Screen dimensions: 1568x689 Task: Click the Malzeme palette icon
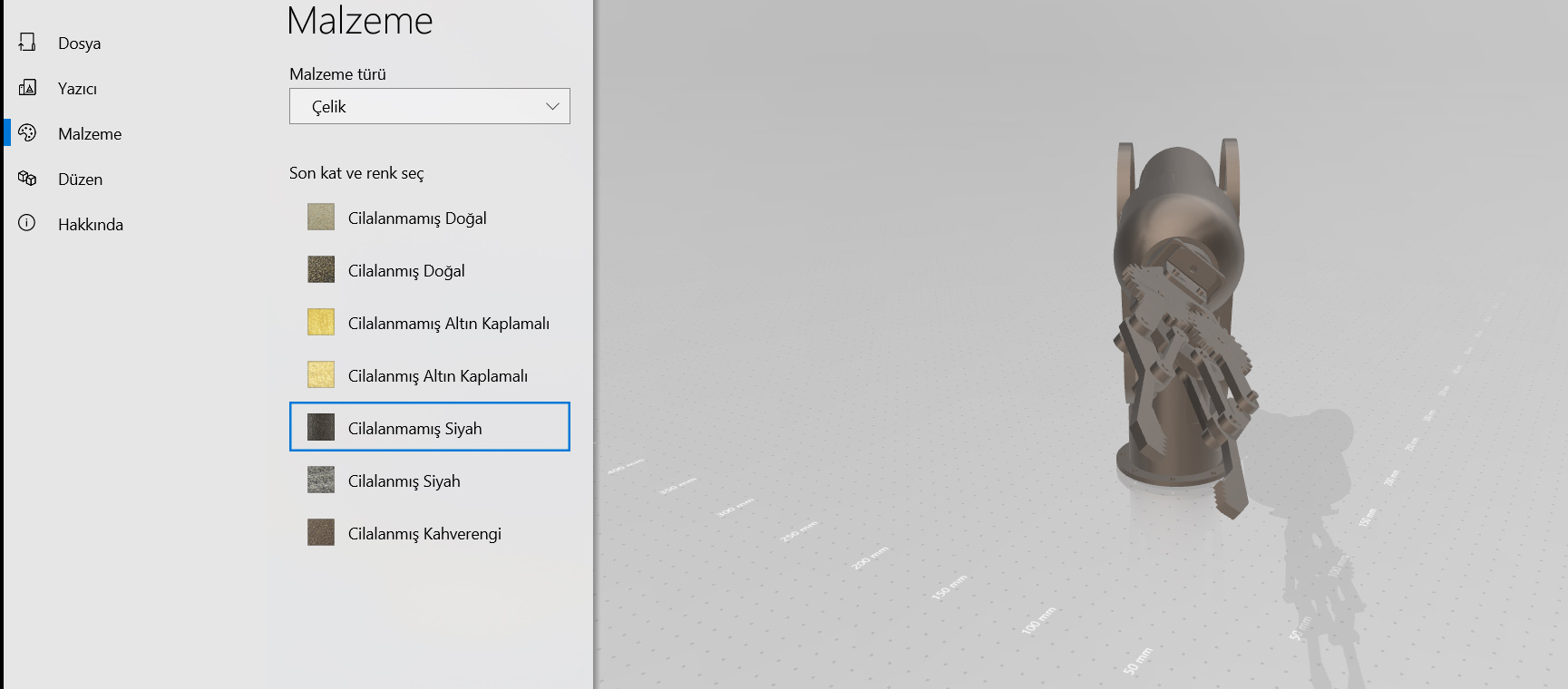point(27,132)
